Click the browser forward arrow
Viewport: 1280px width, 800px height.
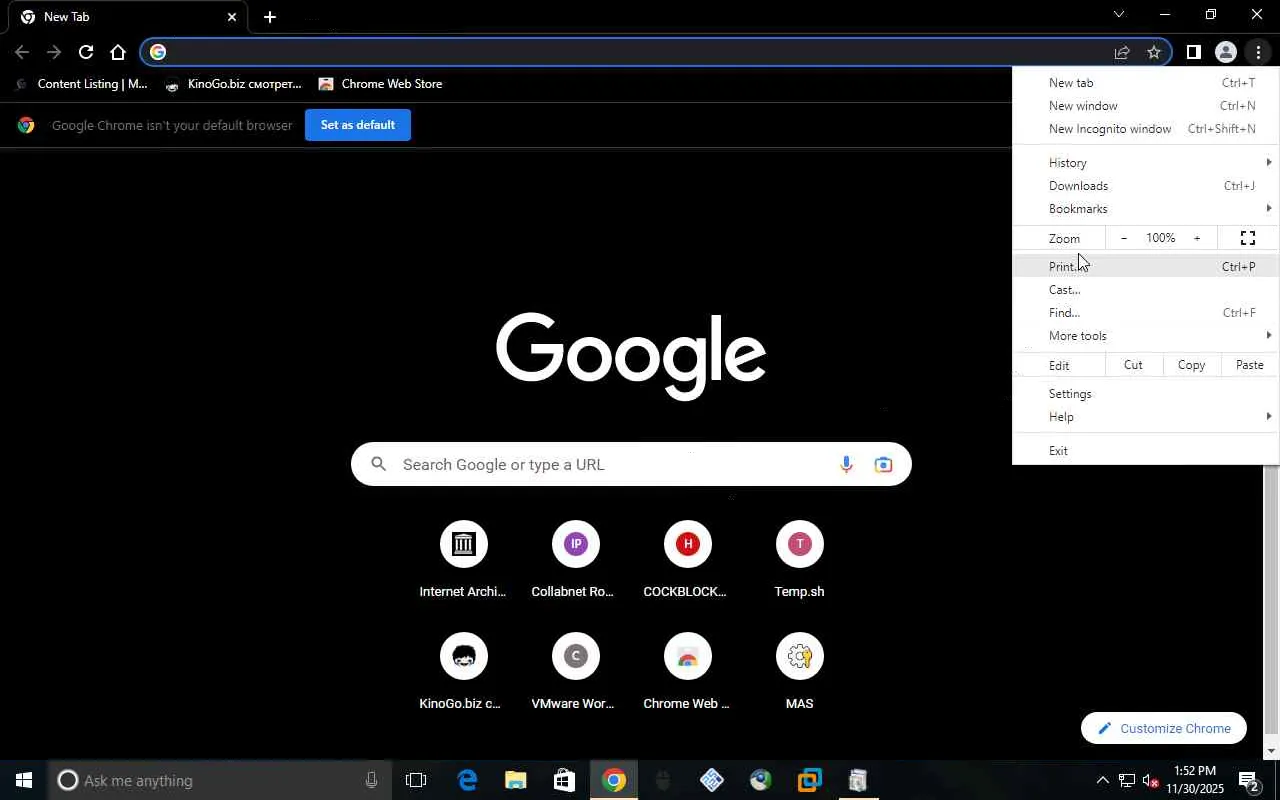tap(54, 52)
